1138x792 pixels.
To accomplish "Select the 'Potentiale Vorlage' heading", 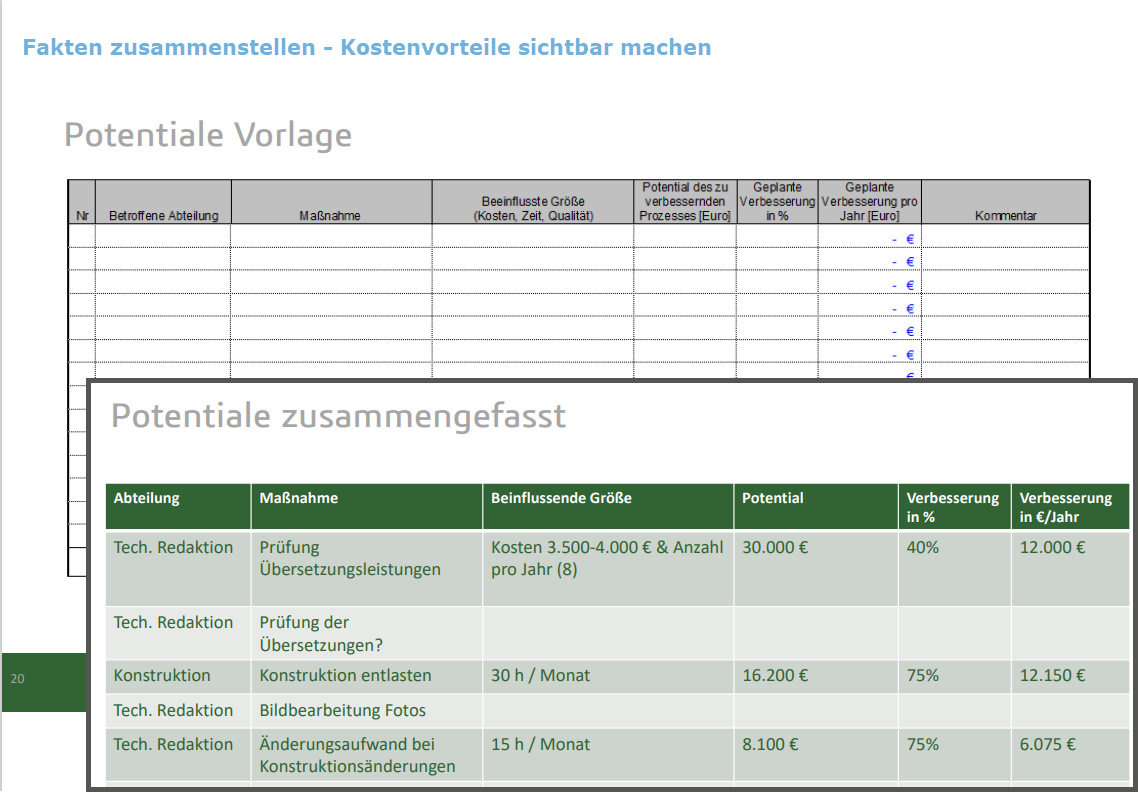I will coord(208,135).
